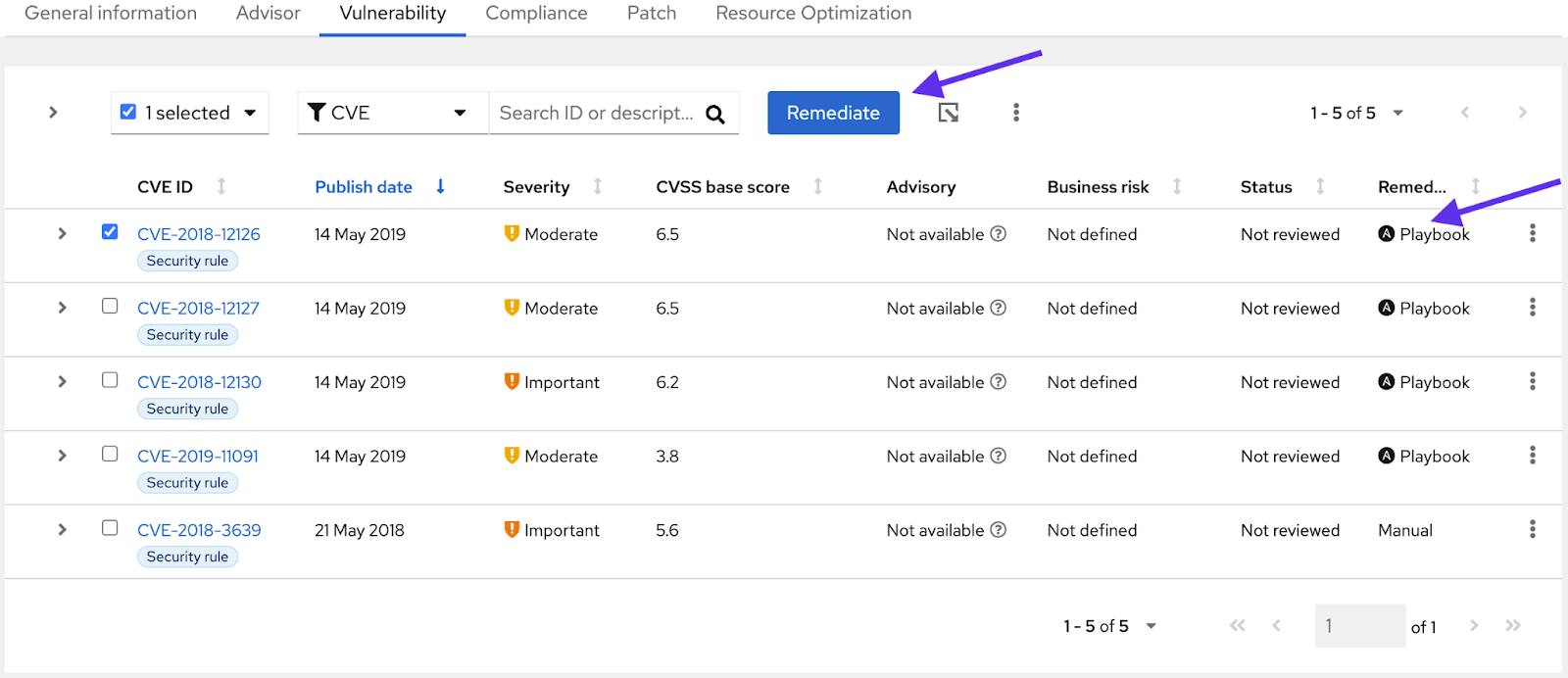Image resolution: width=1568 pixels, height=678 pixels.
Task: Open the CVE filter type dropdown
Action: click(393, 113)
